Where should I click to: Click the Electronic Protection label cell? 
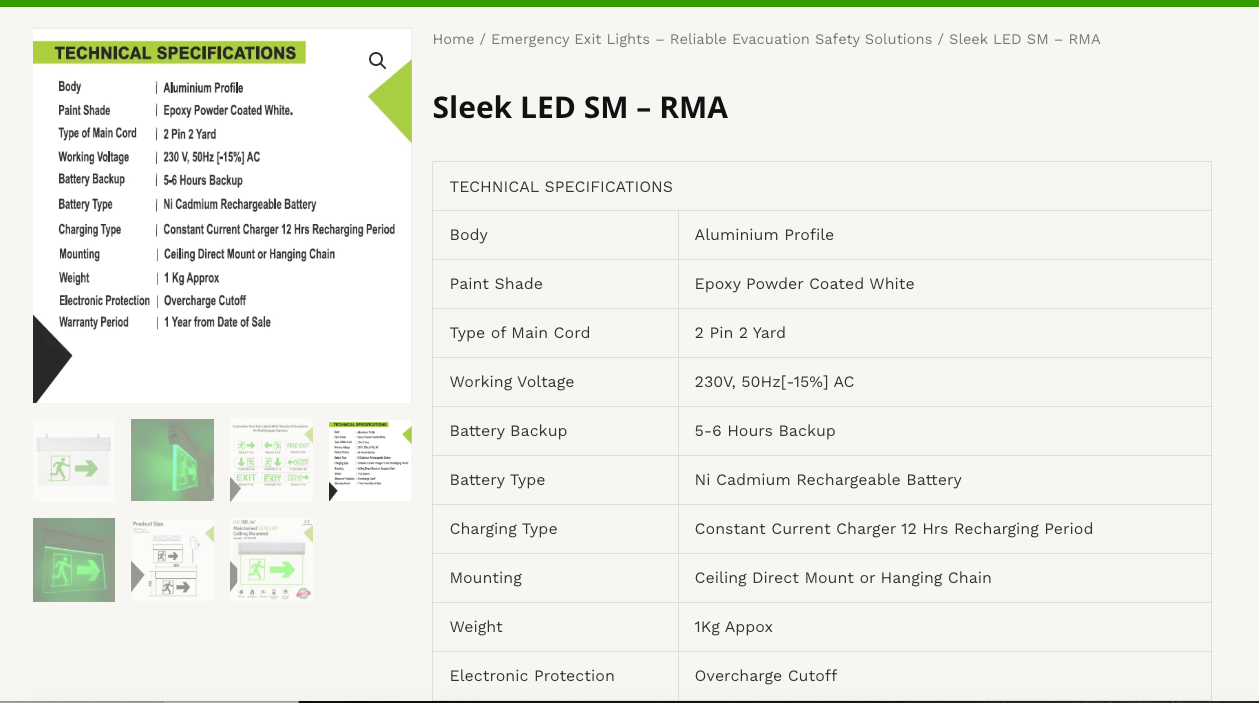click(x=555, y=676)
